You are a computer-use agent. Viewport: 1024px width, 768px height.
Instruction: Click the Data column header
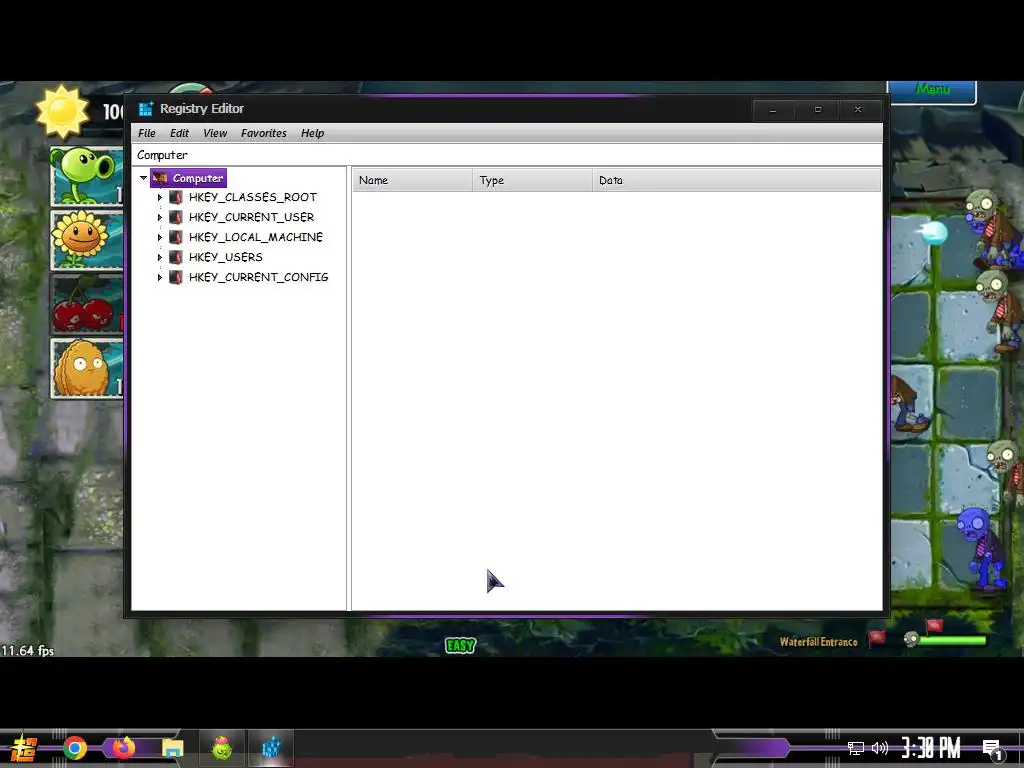tap(737, 180)
